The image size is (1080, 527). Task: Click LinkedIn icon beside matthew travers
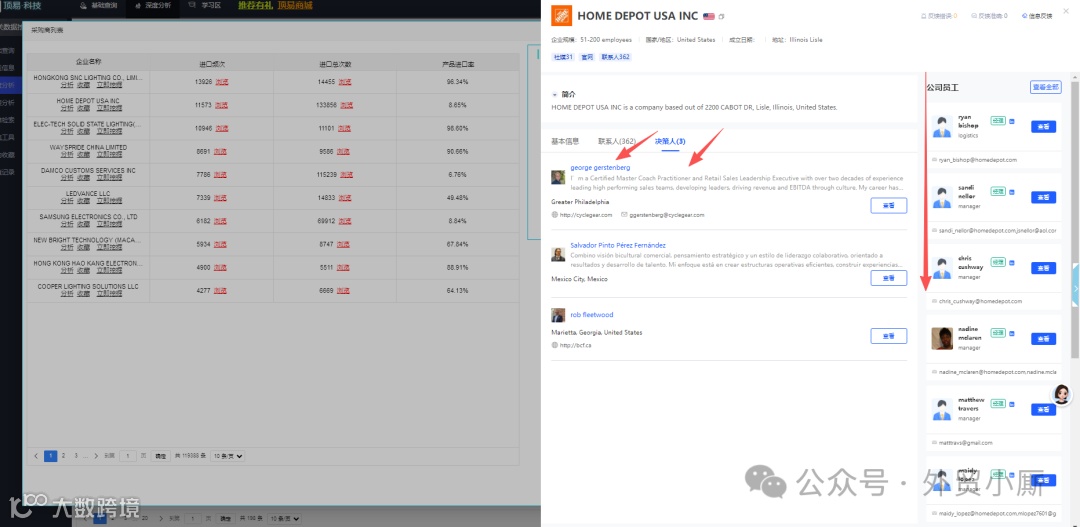tap(1012, 404)
